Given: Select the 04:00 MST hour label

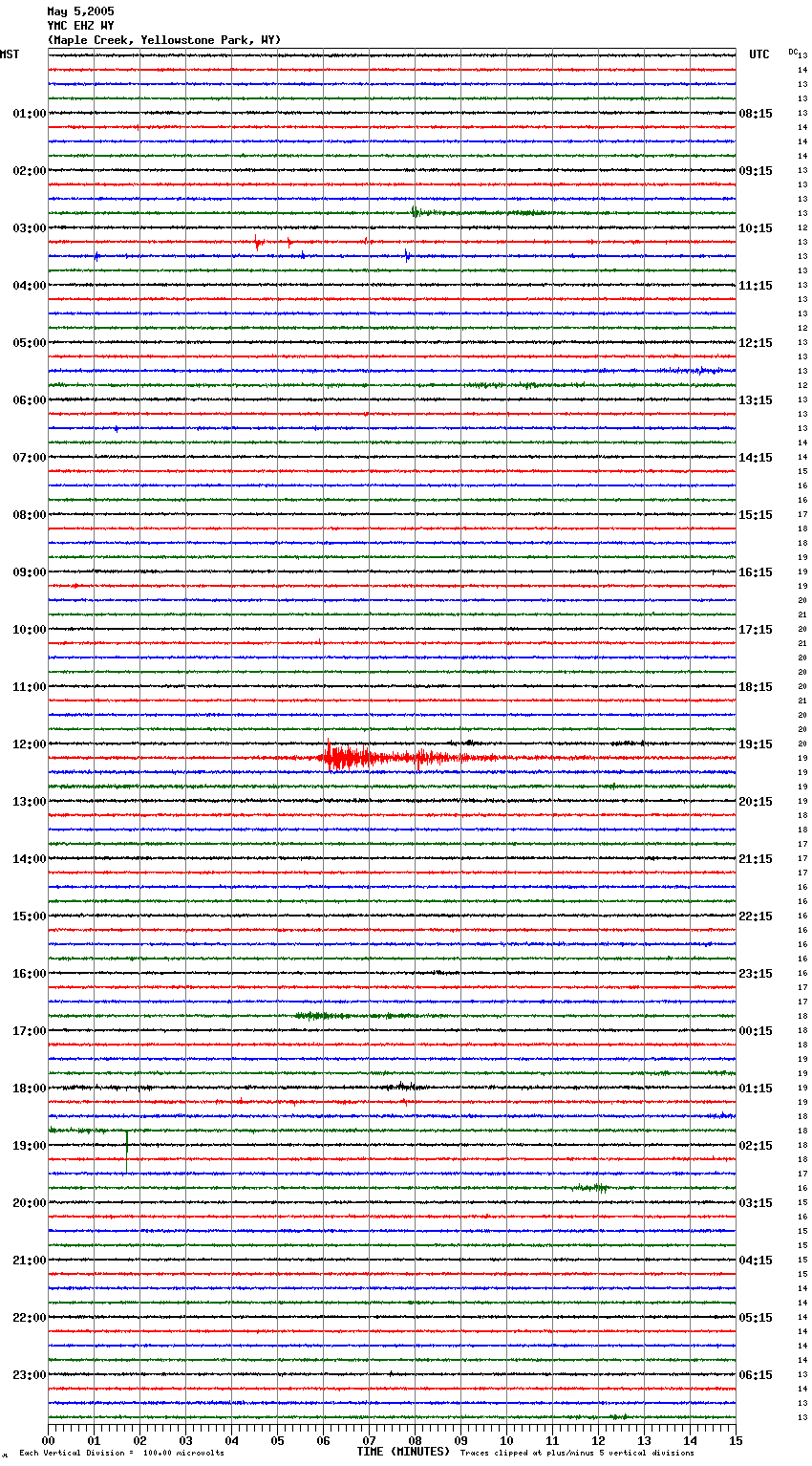Looking at the screenshot, I should (x=30, y=286).
